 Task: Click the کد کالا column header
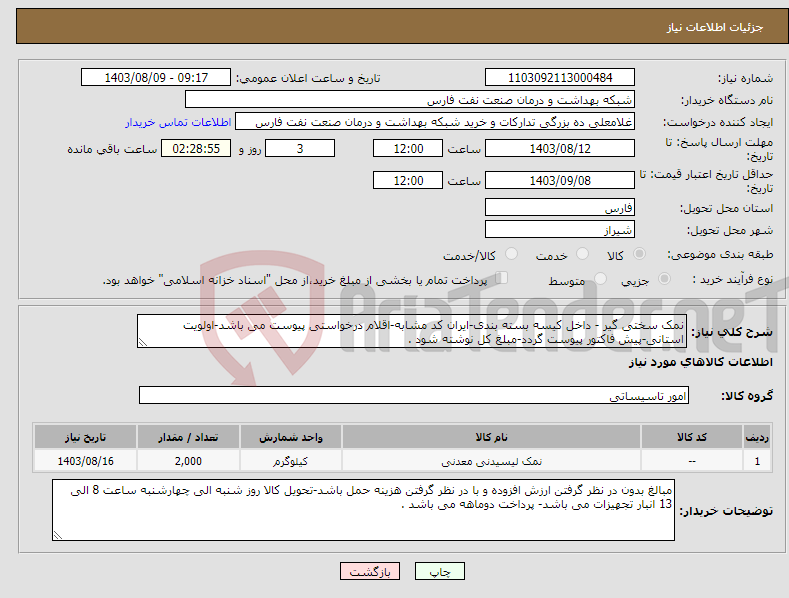point(692,437)
